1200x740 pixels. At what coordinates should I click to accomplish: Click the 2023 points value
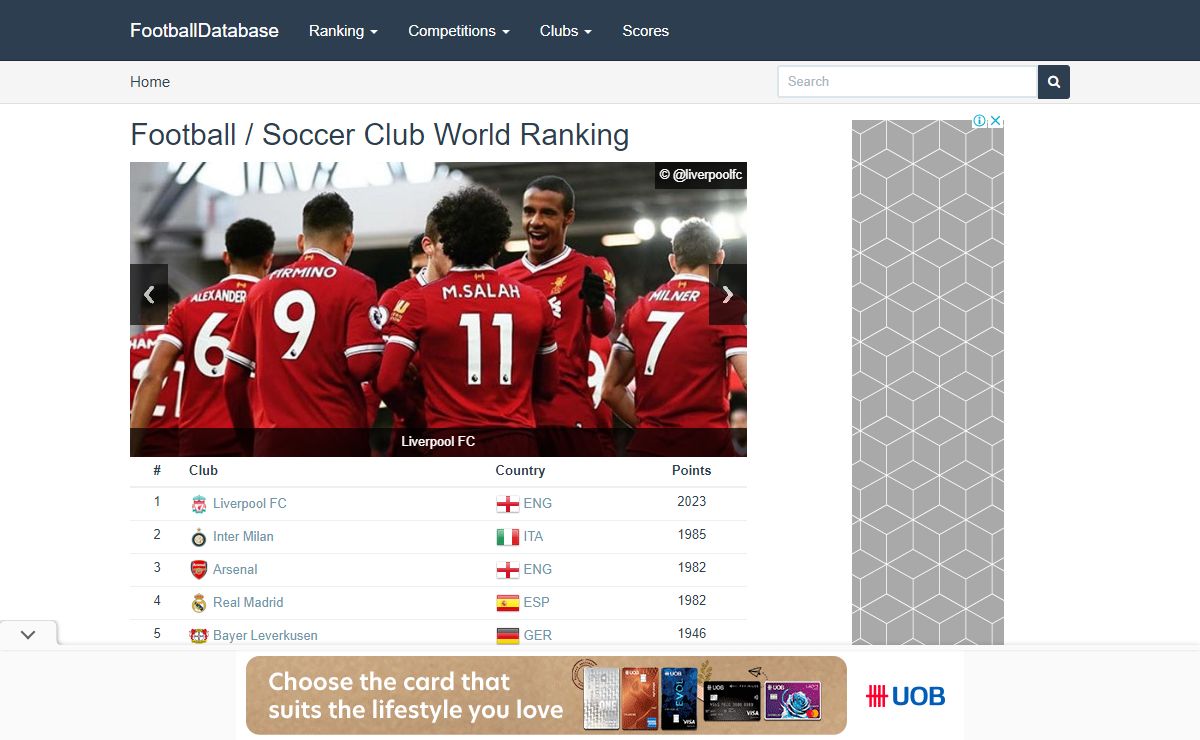[692, 501]
